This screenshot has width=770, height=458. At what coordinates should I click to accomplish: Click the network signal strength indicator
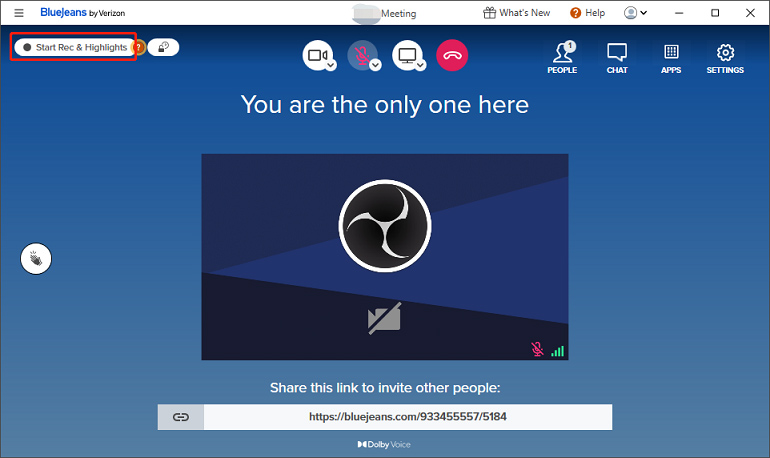[x=557, y=350]
